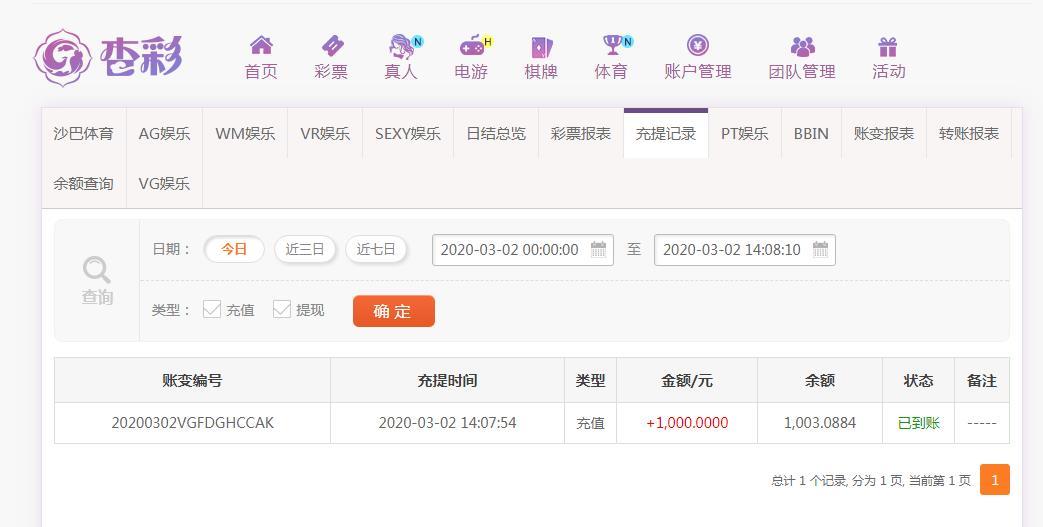Viewport: 1043px width, 527px height.
Task: Open the 团队管理 team icon
Action: [x=802, y=46]
